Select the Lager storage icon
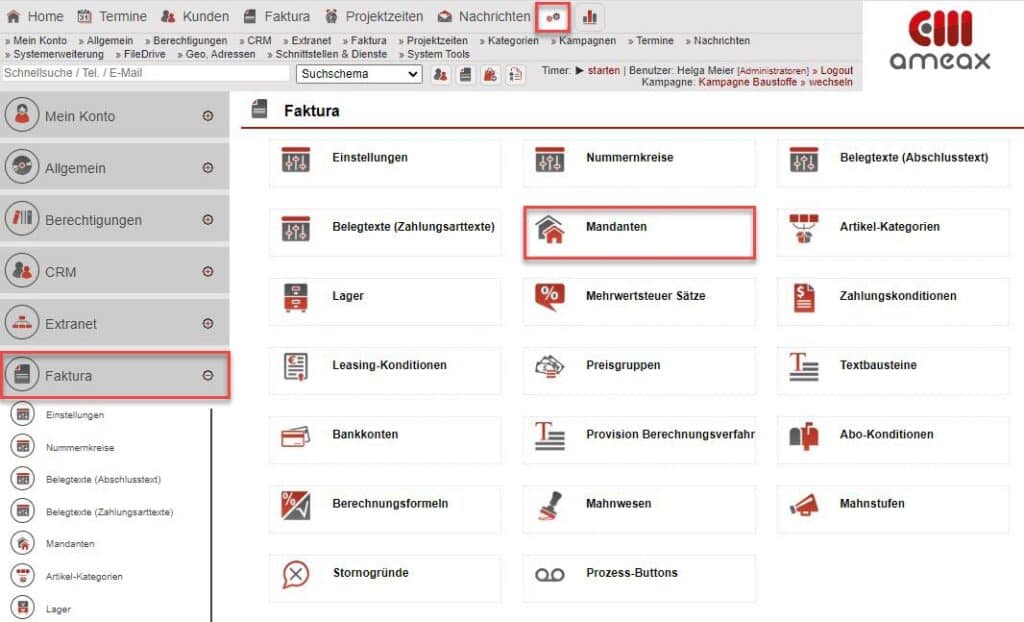 pos(296,297)
